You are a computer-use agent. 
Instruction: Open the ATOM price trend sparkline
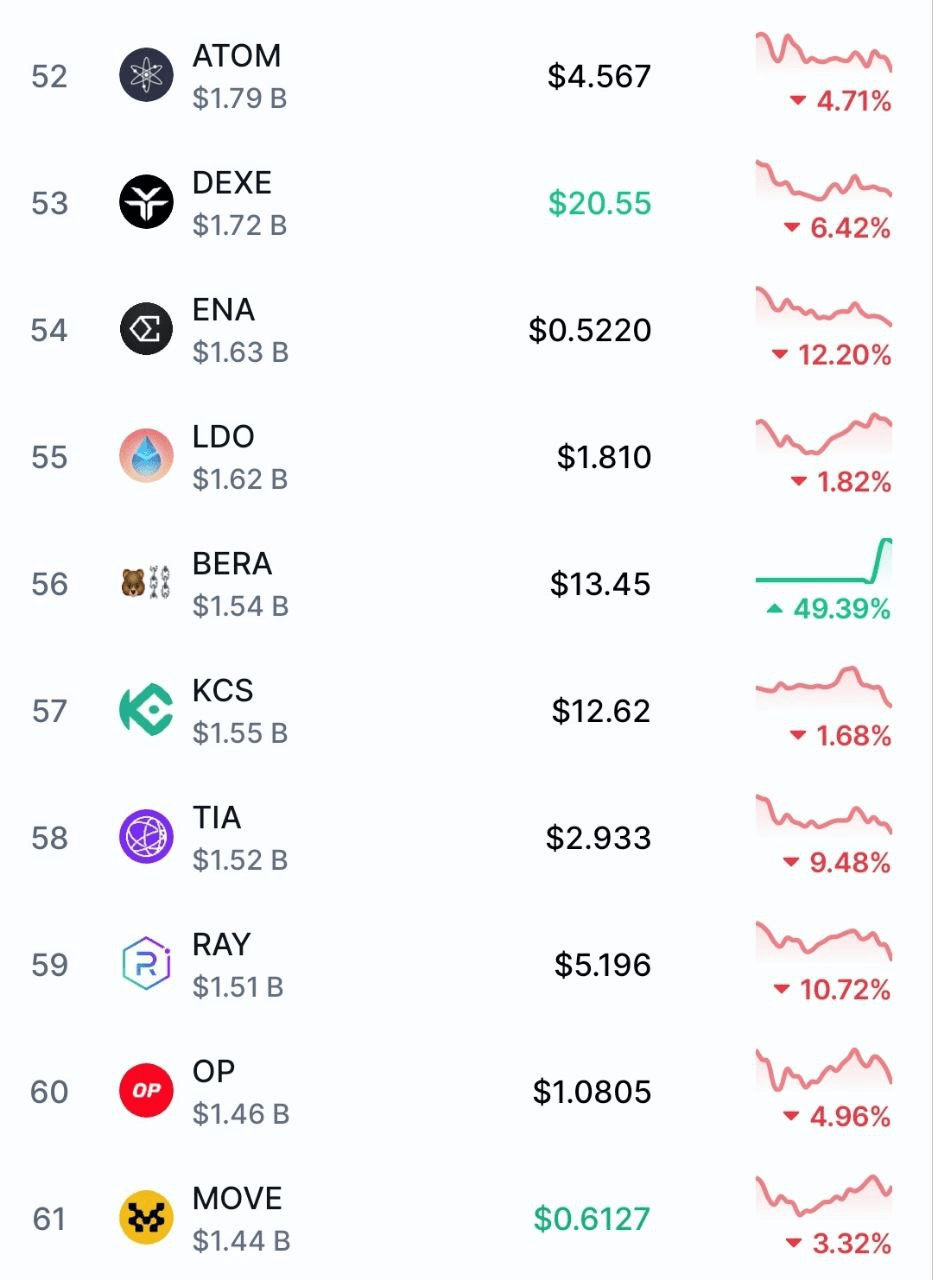click(824, 53)
